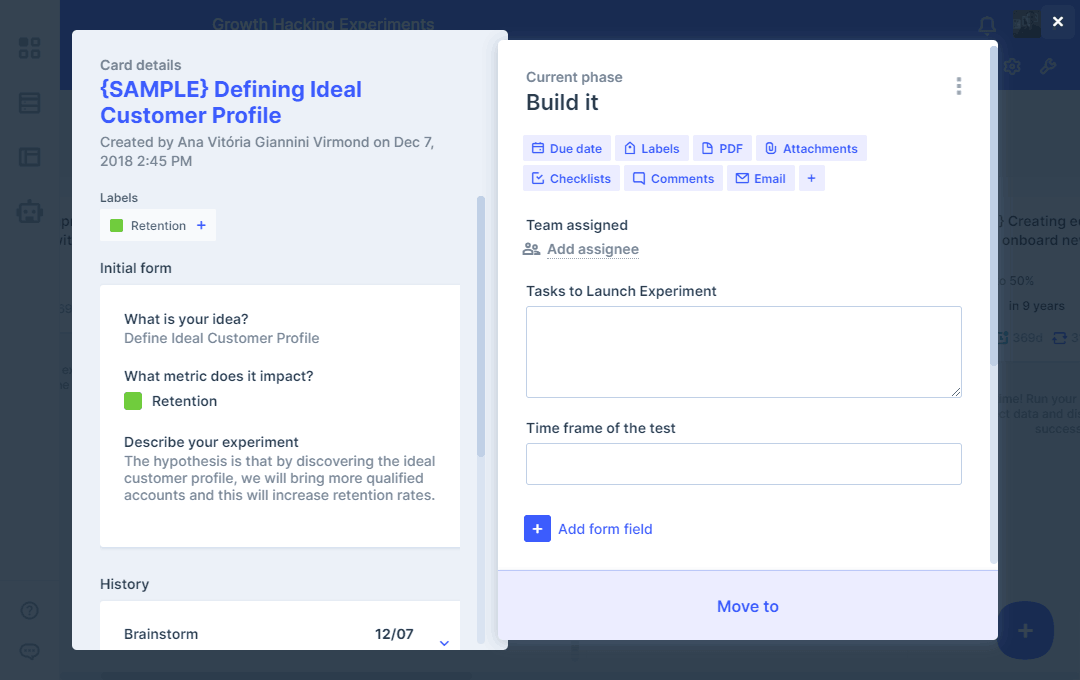
Task: Open the Attachments section
Action: 810,148
